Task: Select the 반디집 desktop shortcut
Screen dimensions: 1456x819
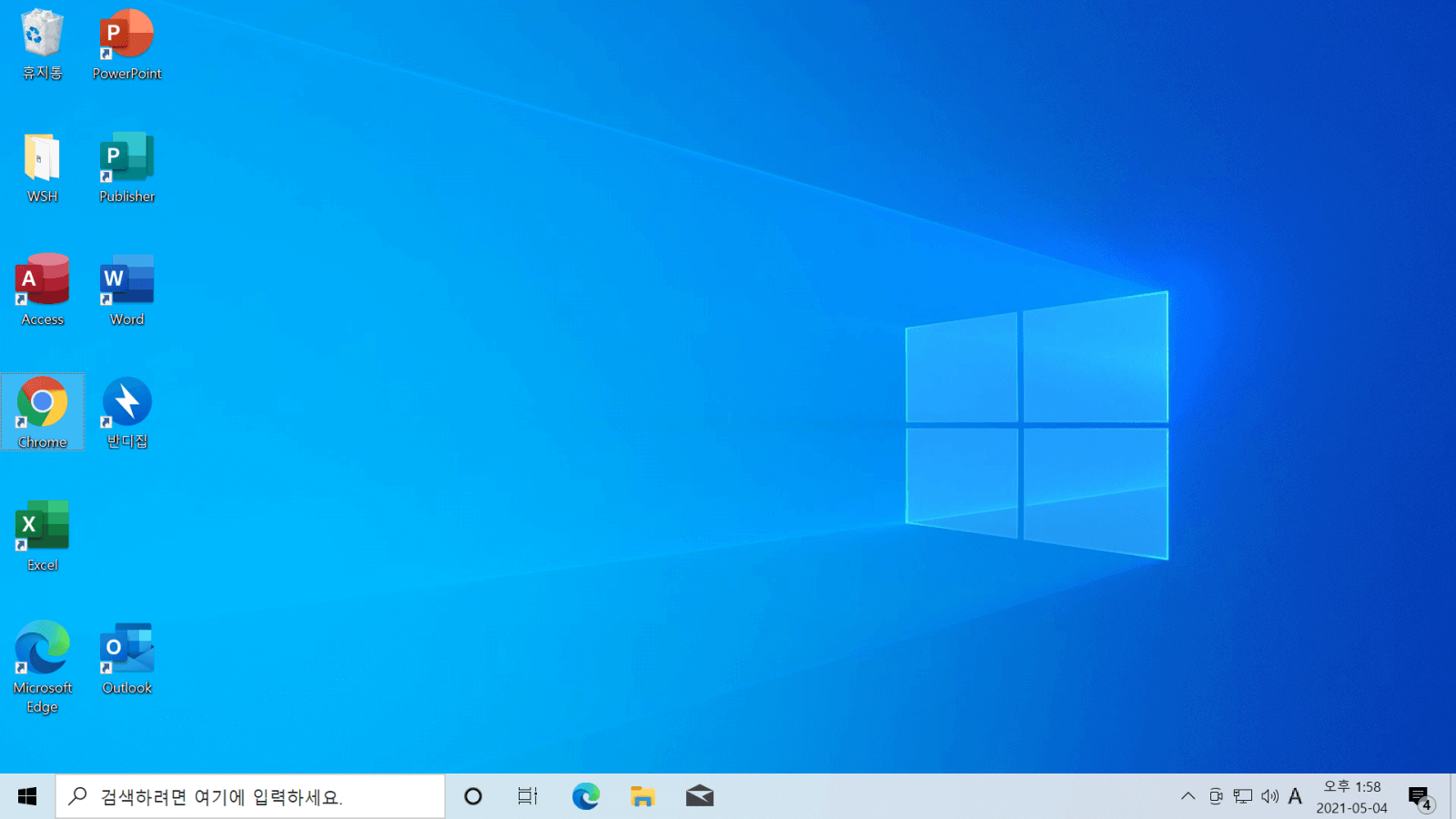Action: point(127,412)
